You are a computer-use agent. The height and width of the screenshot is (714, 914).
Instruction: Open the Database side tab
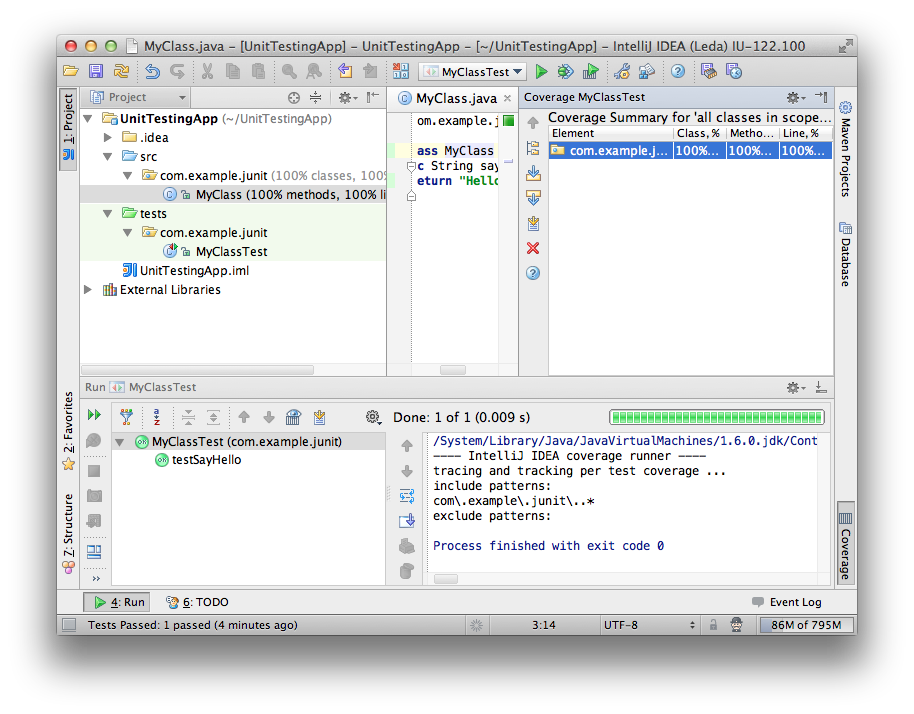(845, 254)
